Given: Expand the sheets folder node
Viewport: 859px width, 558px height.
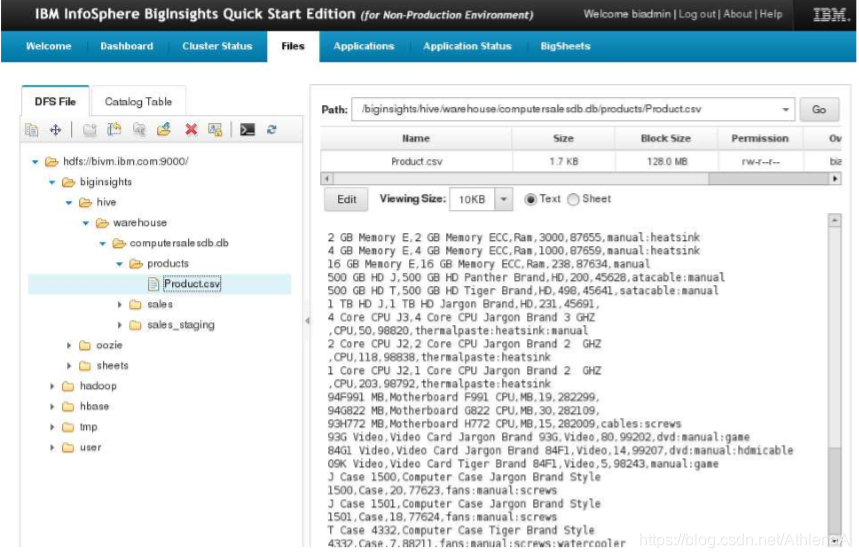Looking at the screenshot, I should tap(68, 366).
